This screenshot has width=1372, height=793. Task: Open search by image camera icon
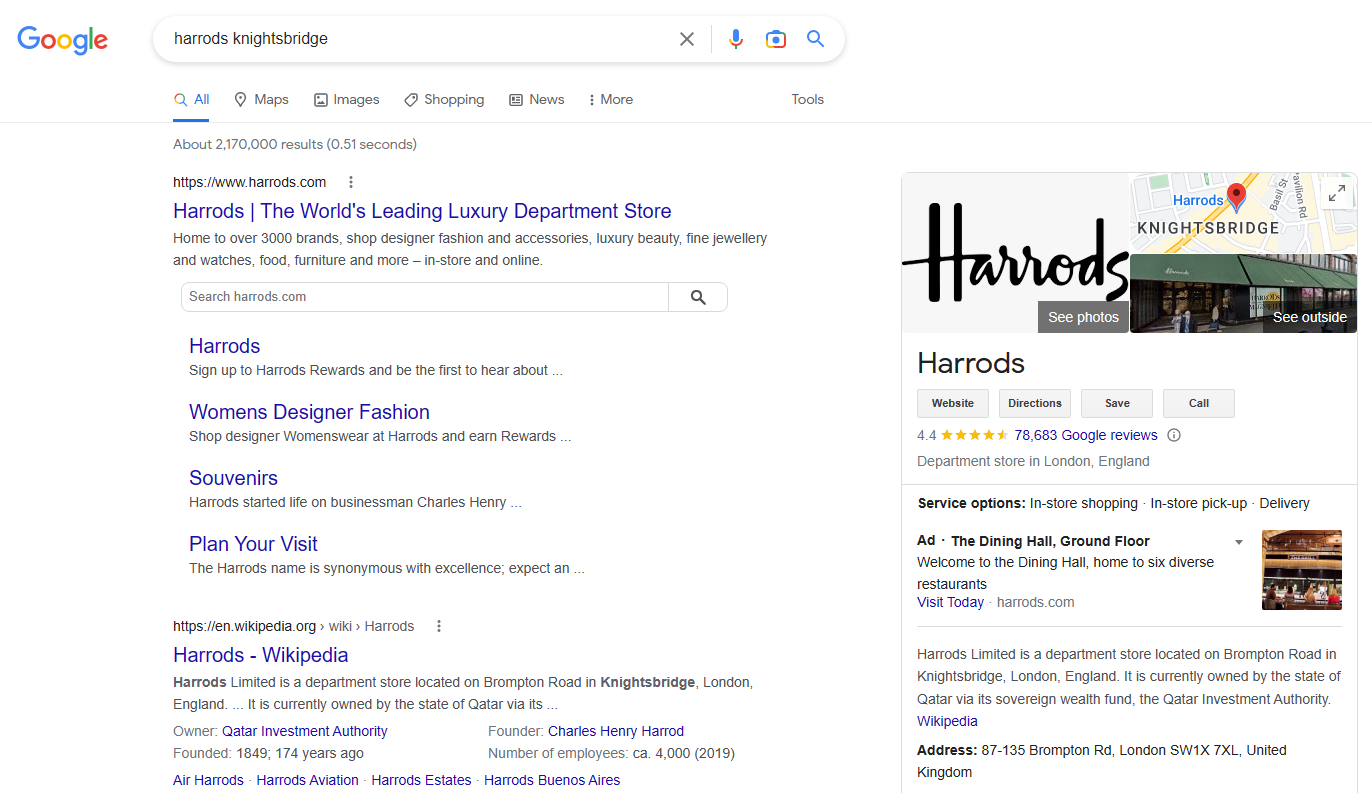point(776,39)
